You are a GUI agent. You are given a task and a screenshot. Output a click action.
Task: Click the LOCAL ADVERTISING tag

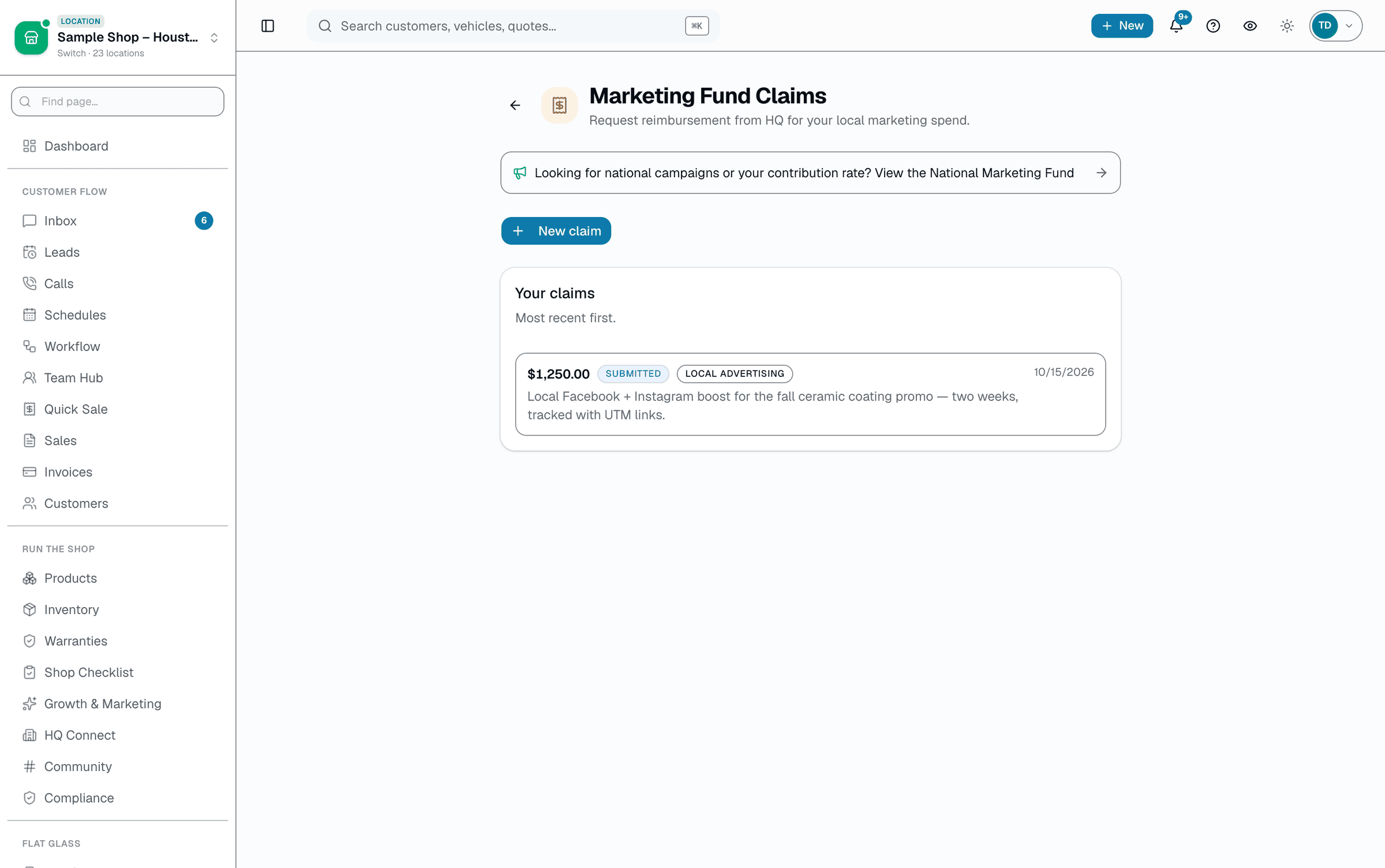[x=735, y=373]
